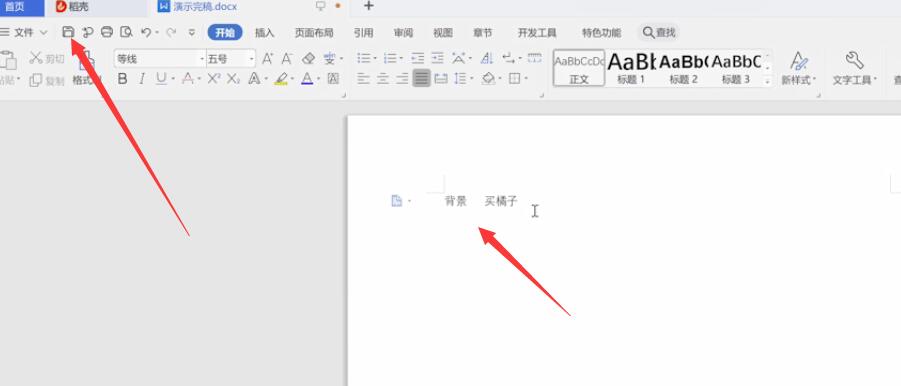Undo the last action
901x386 pixels.
[x=146, y=33]
